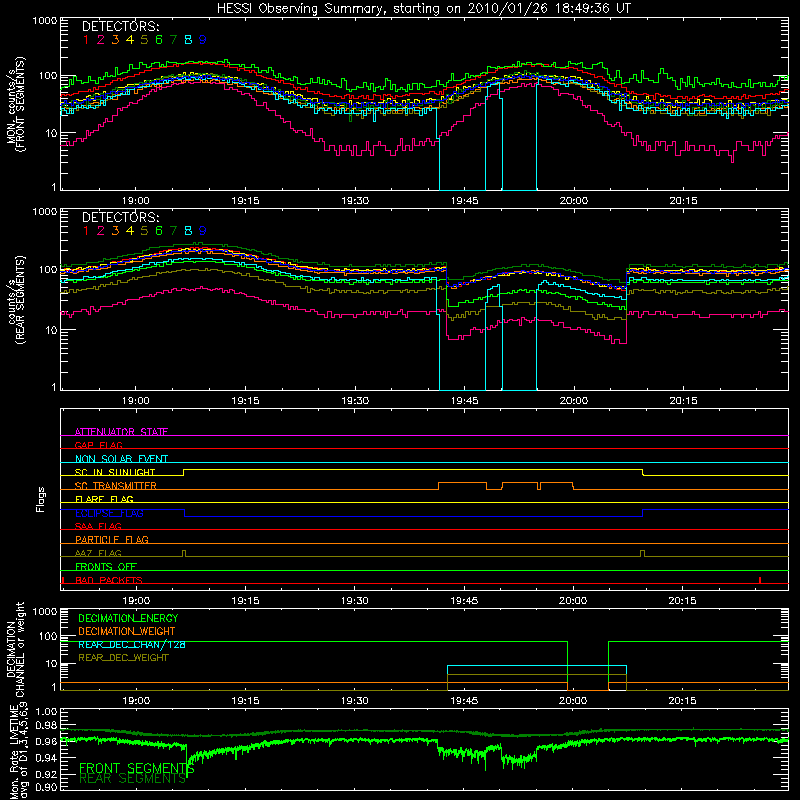Select detector 8 in rear segments legend
This screenshot has width=800, height=800.
pyautogui.click(x=188, y=231)
